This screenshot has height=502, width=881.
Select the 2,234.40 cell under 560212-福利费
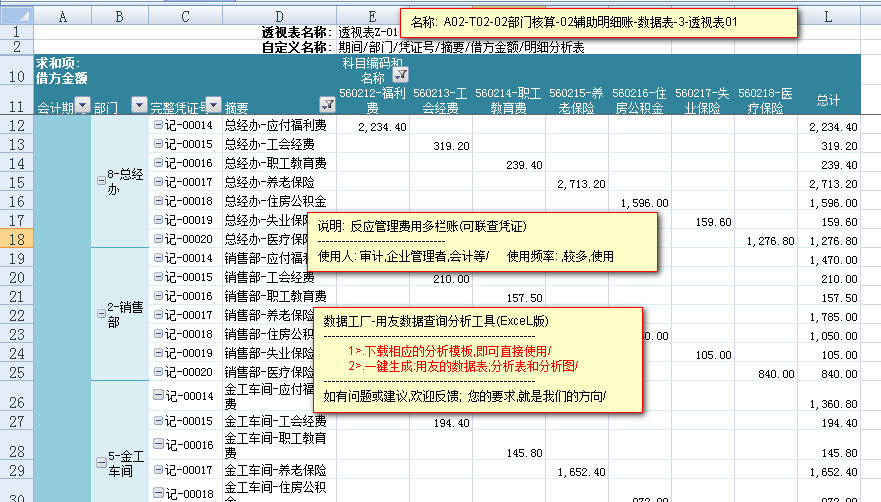point(373,126)
